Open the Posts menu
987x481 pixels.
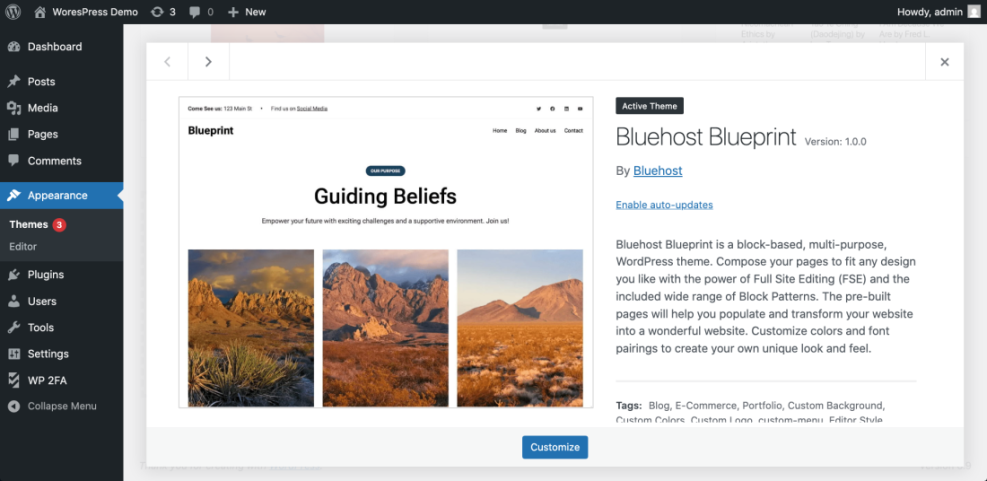(x=62, y=81)
